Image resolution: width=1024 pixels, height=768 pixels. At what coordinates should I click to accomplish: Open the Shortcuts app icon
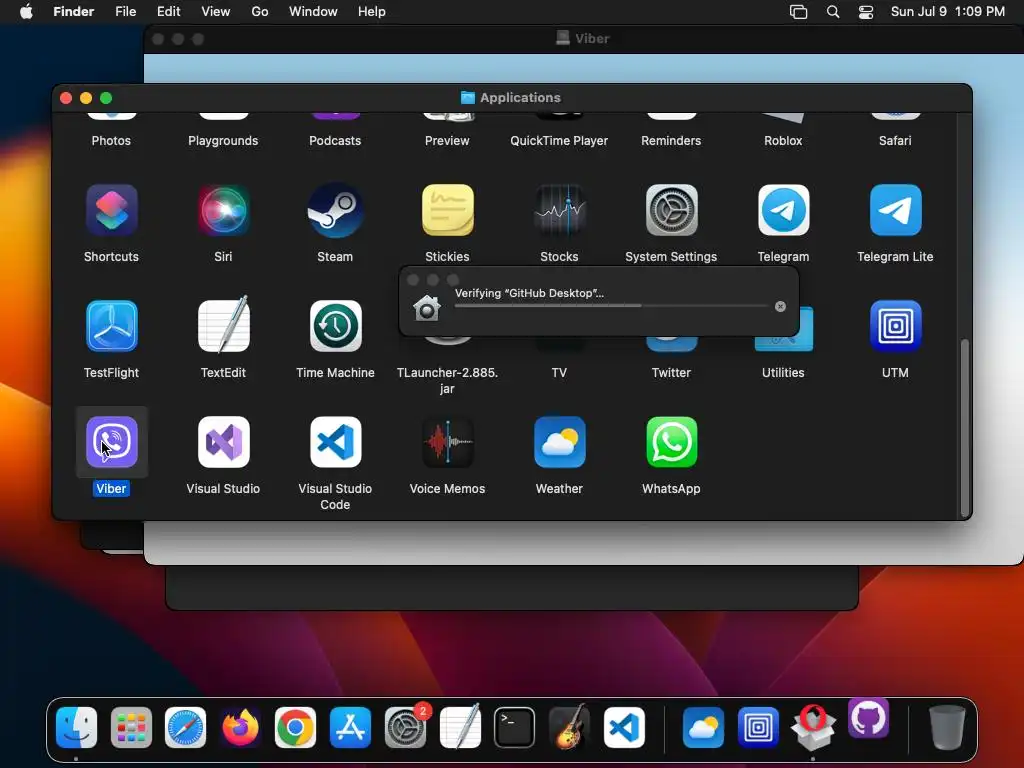click(112, 210)
